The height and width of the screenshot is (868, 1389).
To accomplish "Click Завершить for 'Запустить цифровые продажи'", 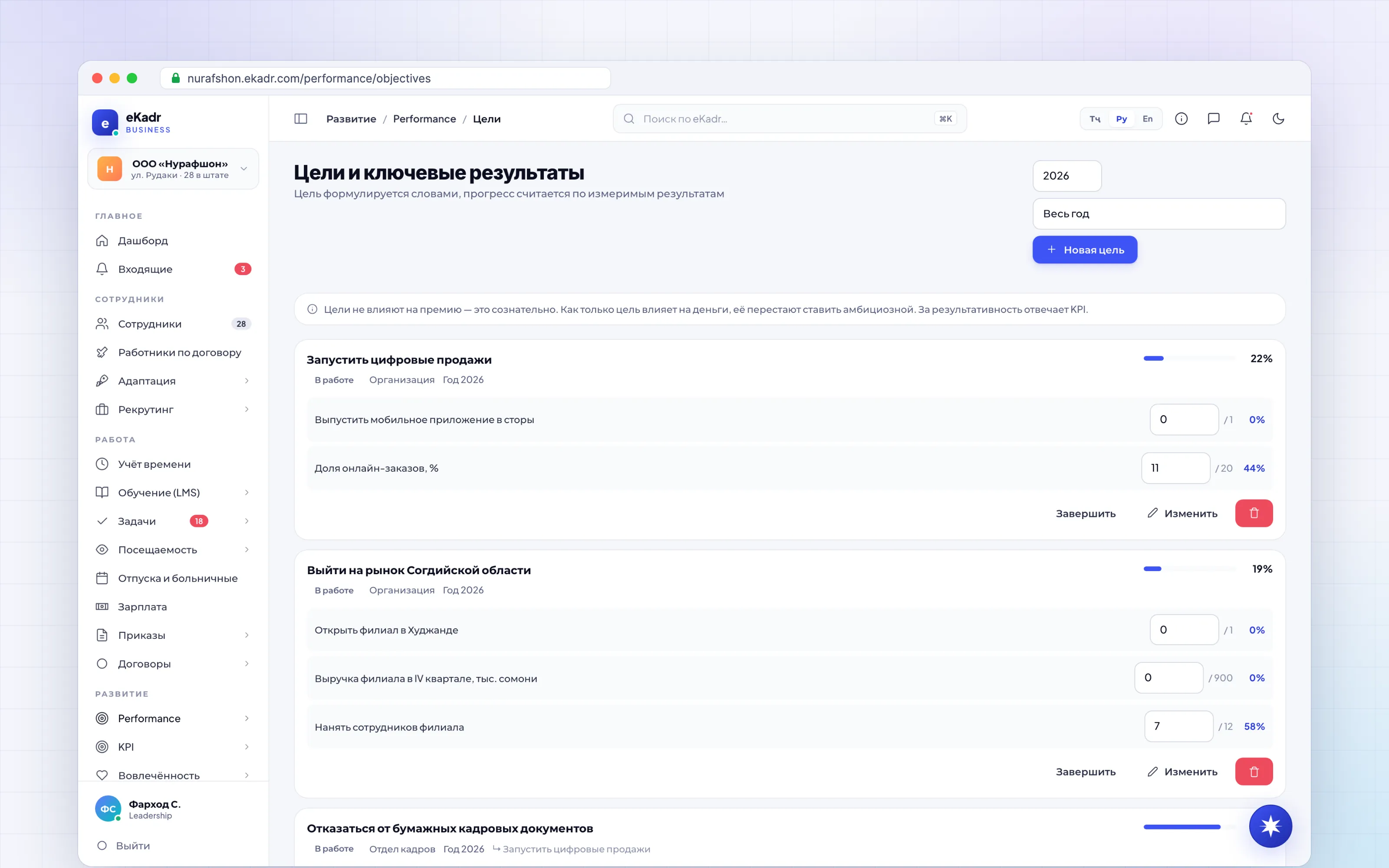I will [x=1085, y=513].
